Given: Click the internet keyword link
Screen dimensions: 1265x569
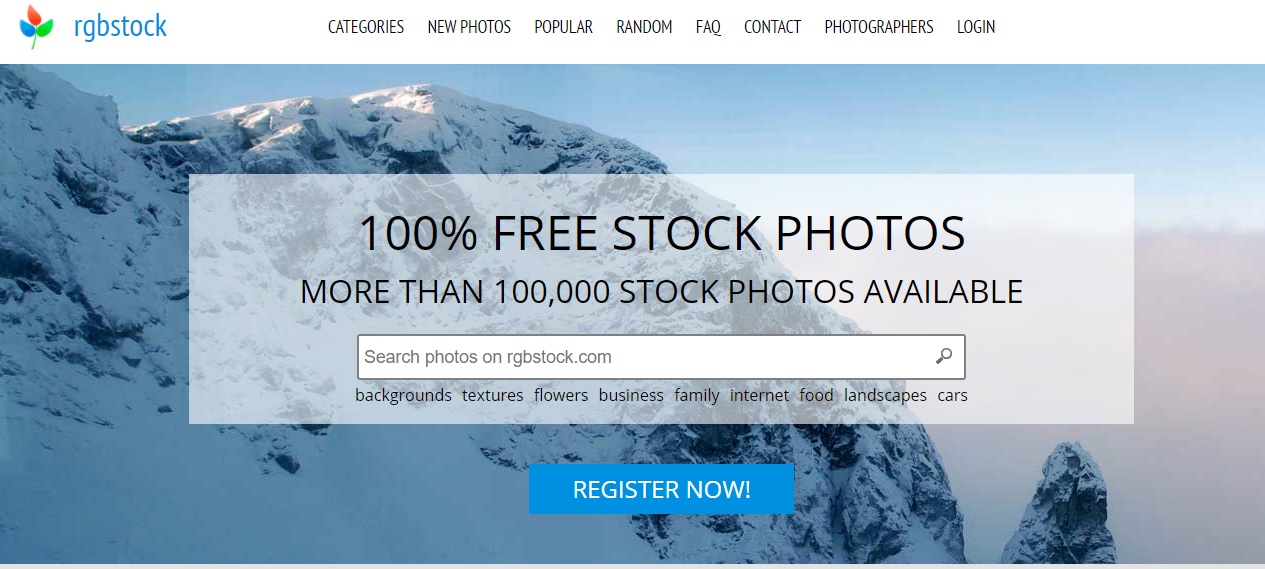Looking at the screenshot, I should (759, 395).
